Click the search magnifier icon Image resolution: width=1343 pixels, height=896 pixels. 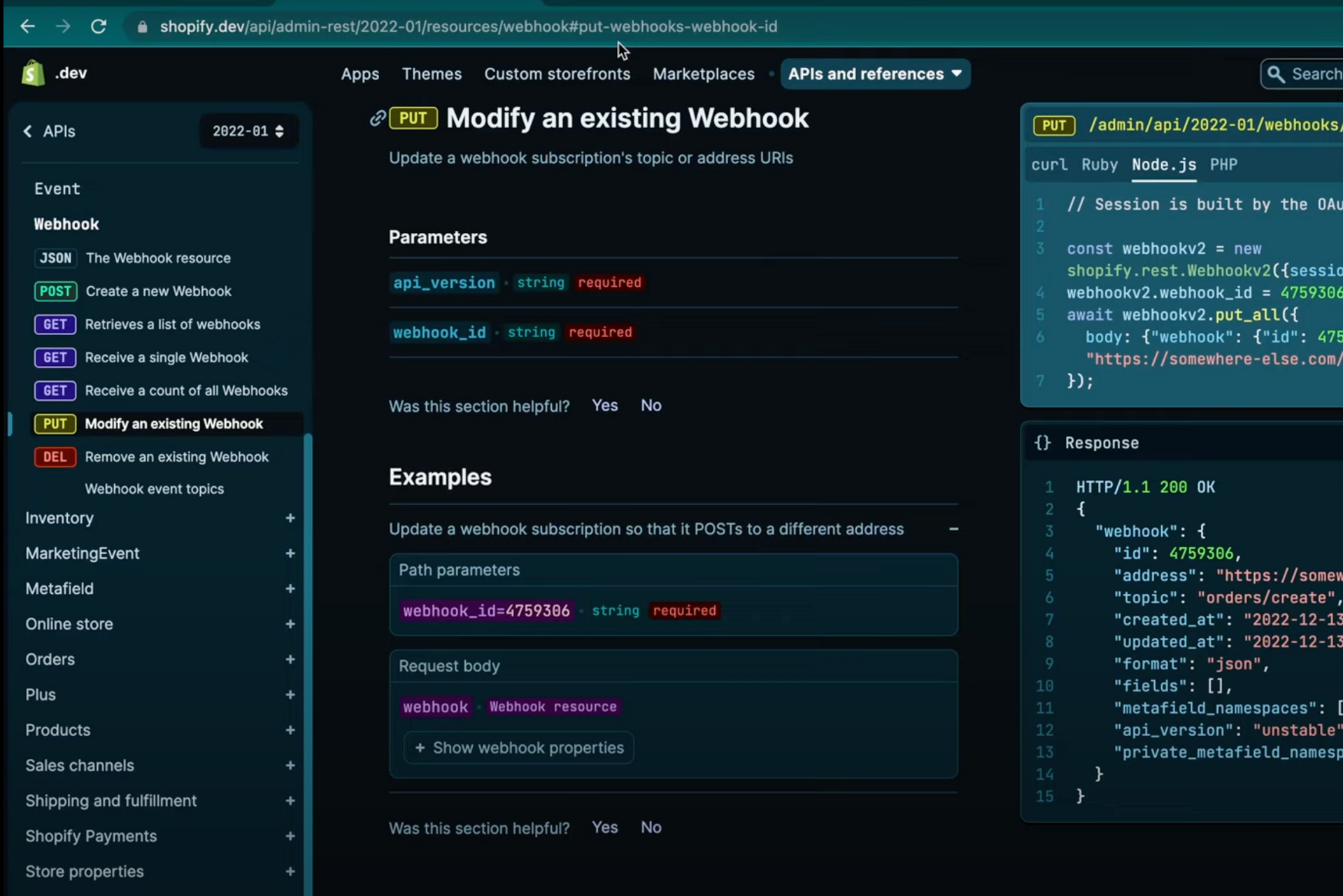(x=1276, y=74)
